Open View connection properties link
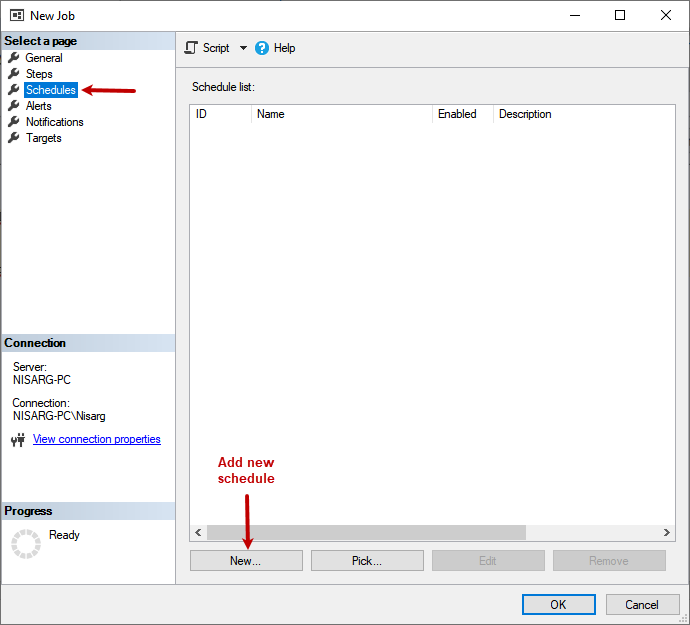Screen dimensions: 690x625 pos(96,439)
